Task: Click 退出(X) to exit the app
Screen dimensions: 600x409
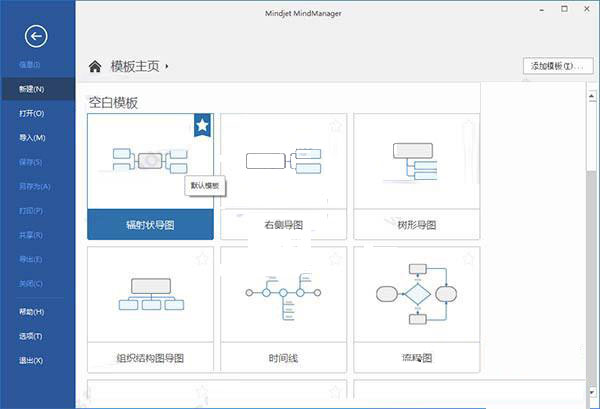Action: pyautogui.click(x=31, y=360)
